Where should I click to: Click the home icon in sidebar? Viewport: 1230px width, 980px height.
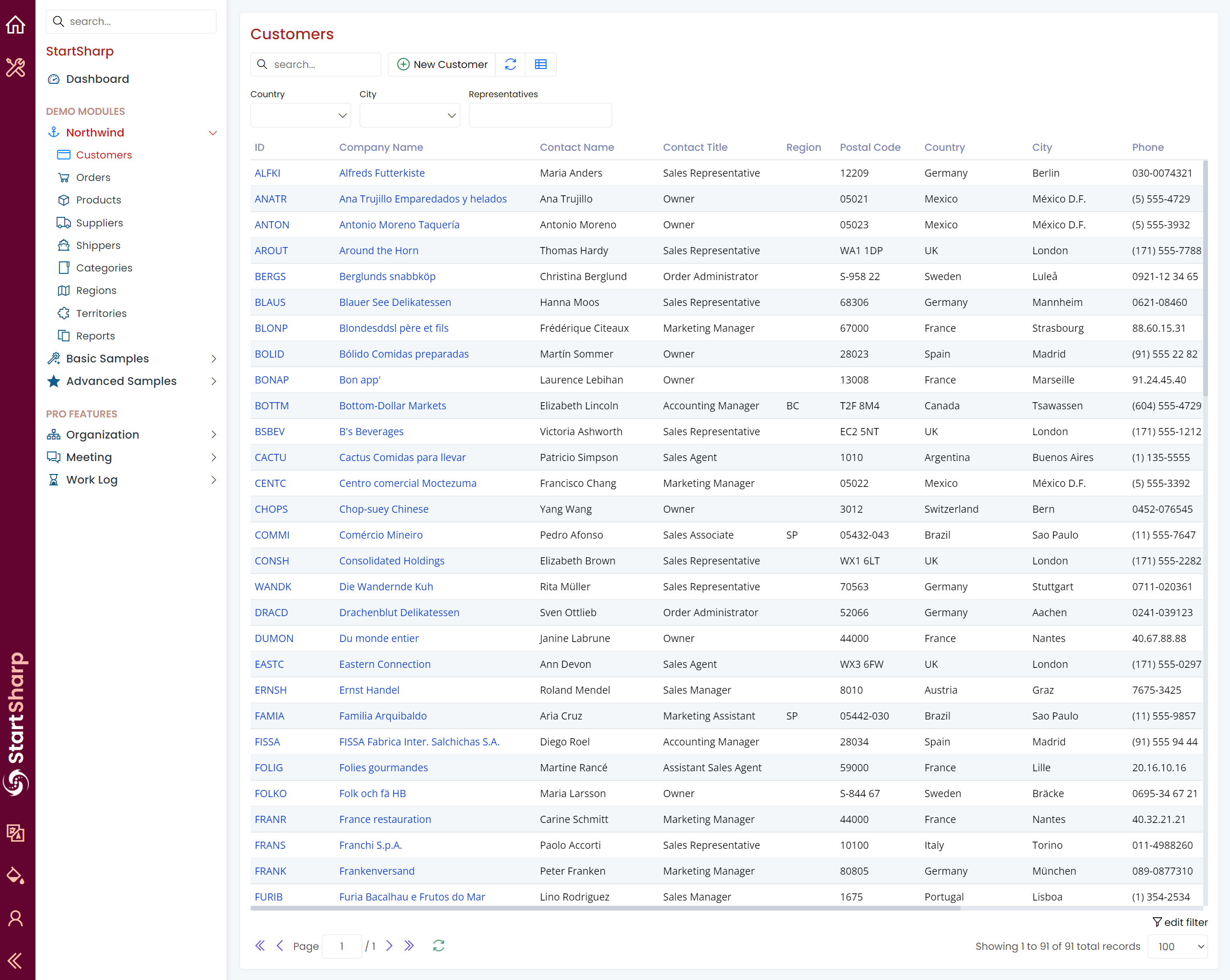click(x=16, y=24)
